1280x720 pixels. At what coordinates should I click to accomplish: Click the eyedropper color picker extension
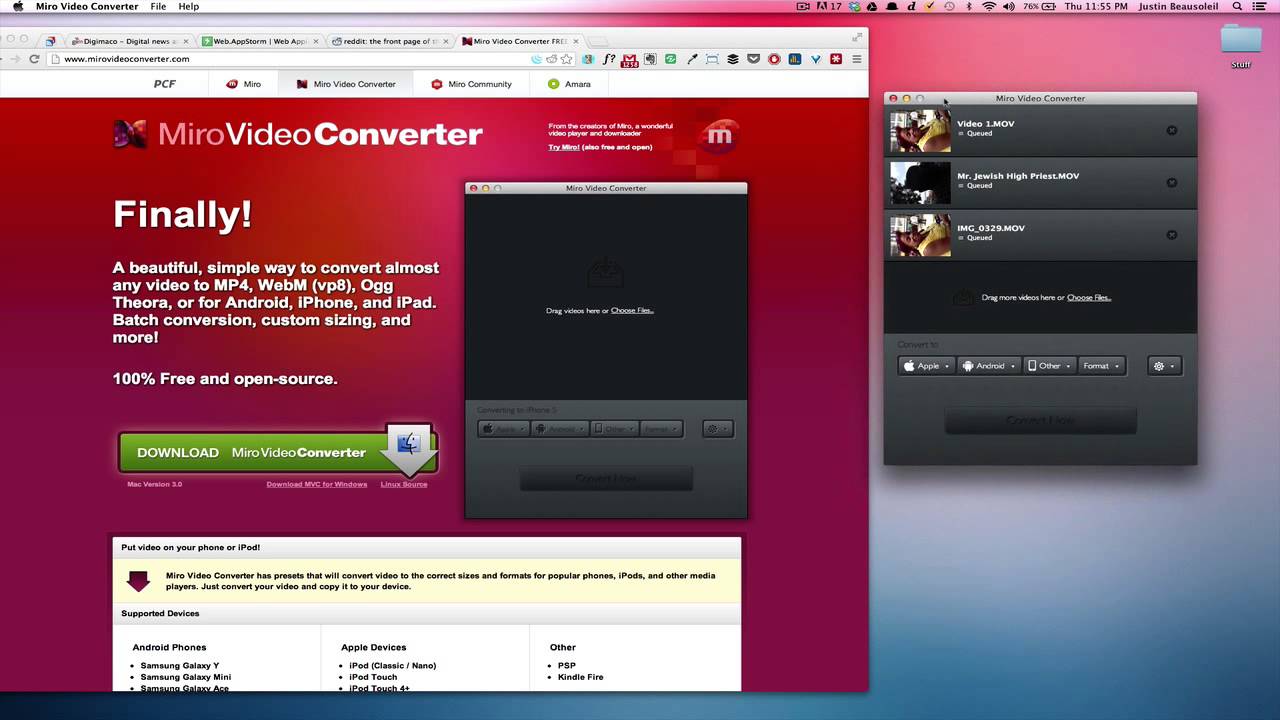[x=692, y=59]
